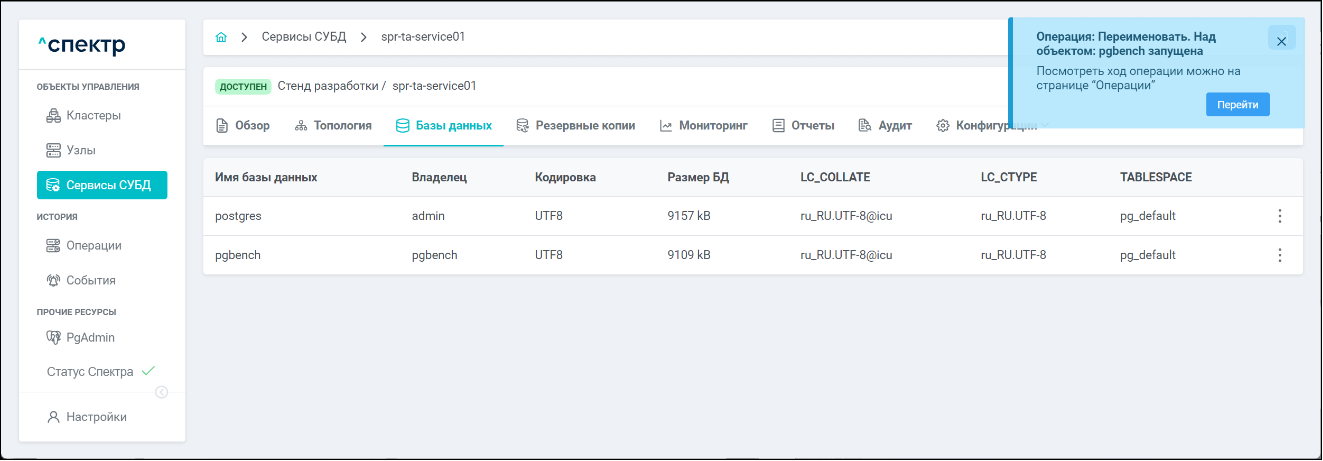This screenshot has height=461, width=1323.
Task: Open actions menu for postgres row
Action: (1279, 216)
